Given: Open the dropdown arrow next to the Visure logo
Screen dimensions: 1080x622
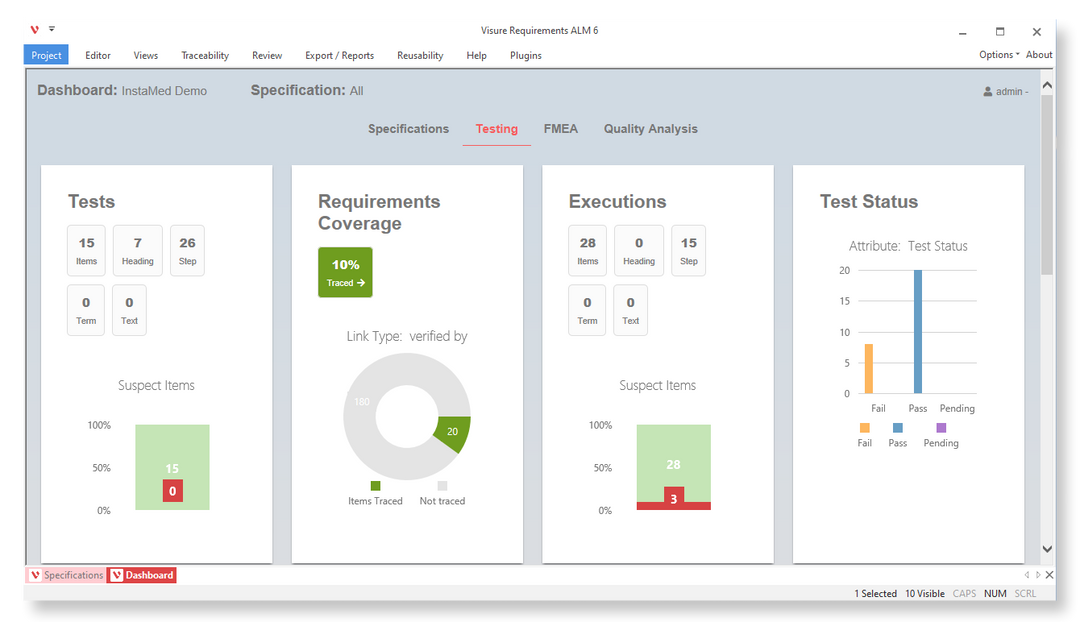Looking at the screenshot, I should point(50,29).
